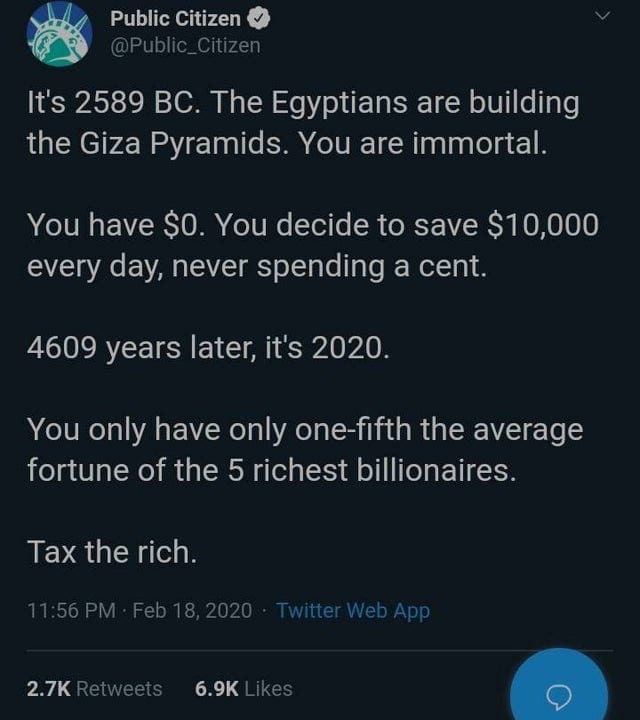
Task: Click the "every day, never spending a cent" line
Action: coord(256,265)
